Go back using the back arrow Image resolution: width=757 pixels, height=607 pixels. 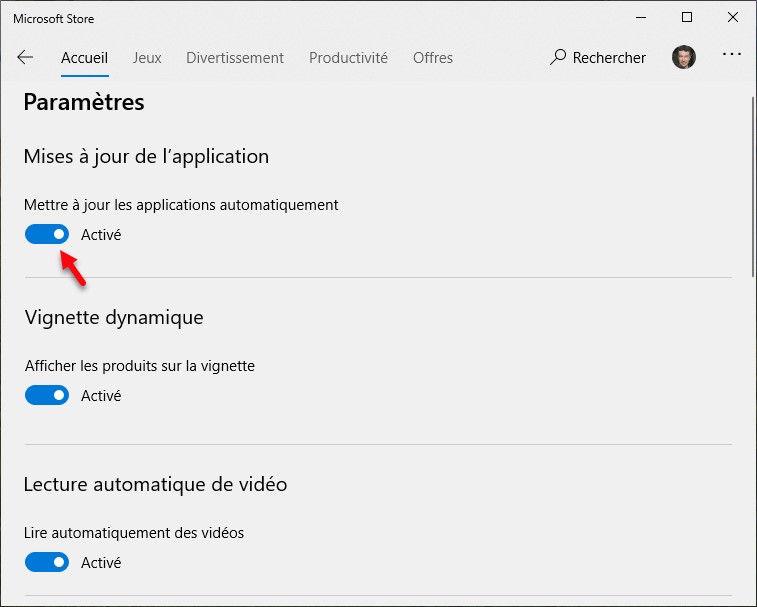(25, 58)
